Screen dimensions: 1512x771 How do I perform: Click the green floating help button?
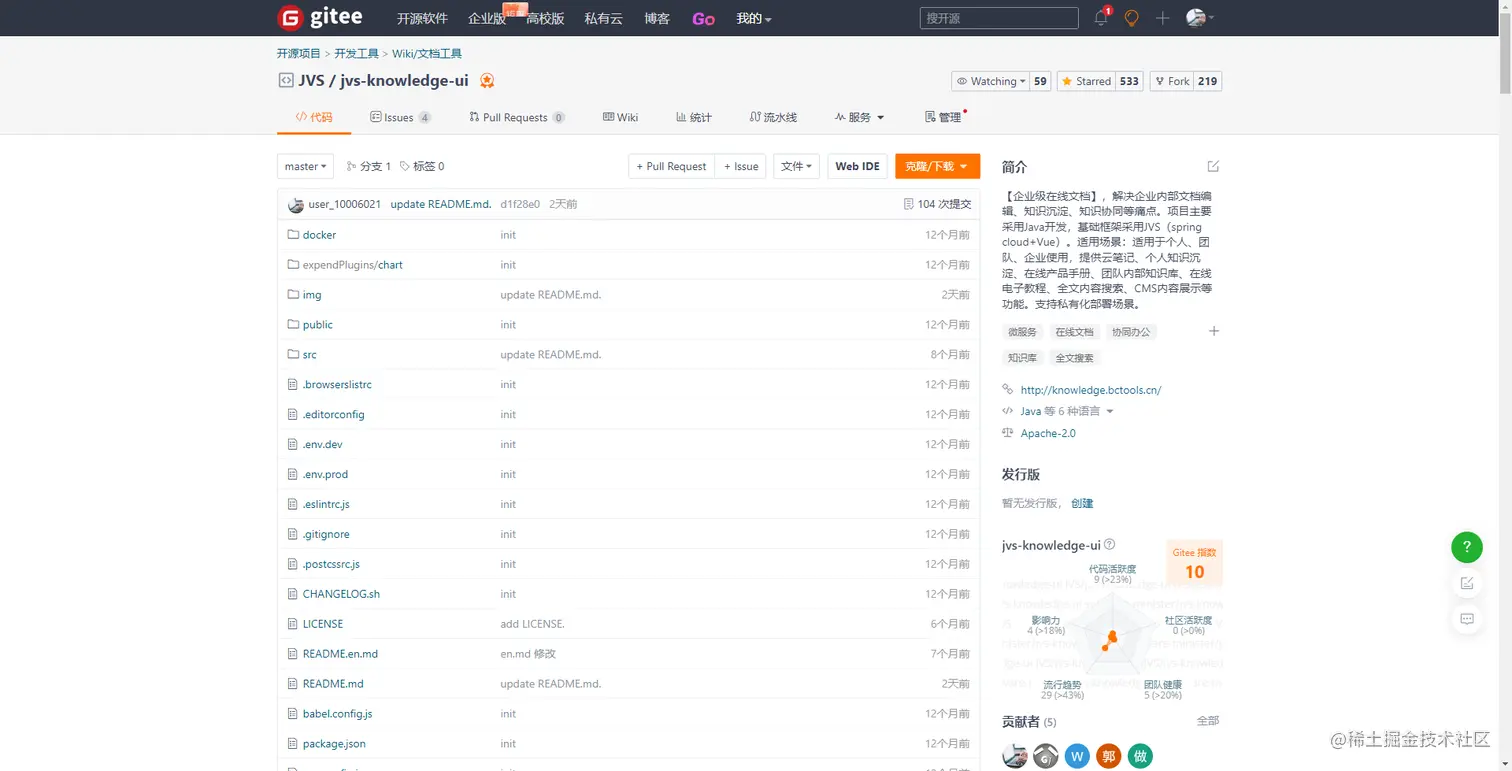coord(1467,547)
